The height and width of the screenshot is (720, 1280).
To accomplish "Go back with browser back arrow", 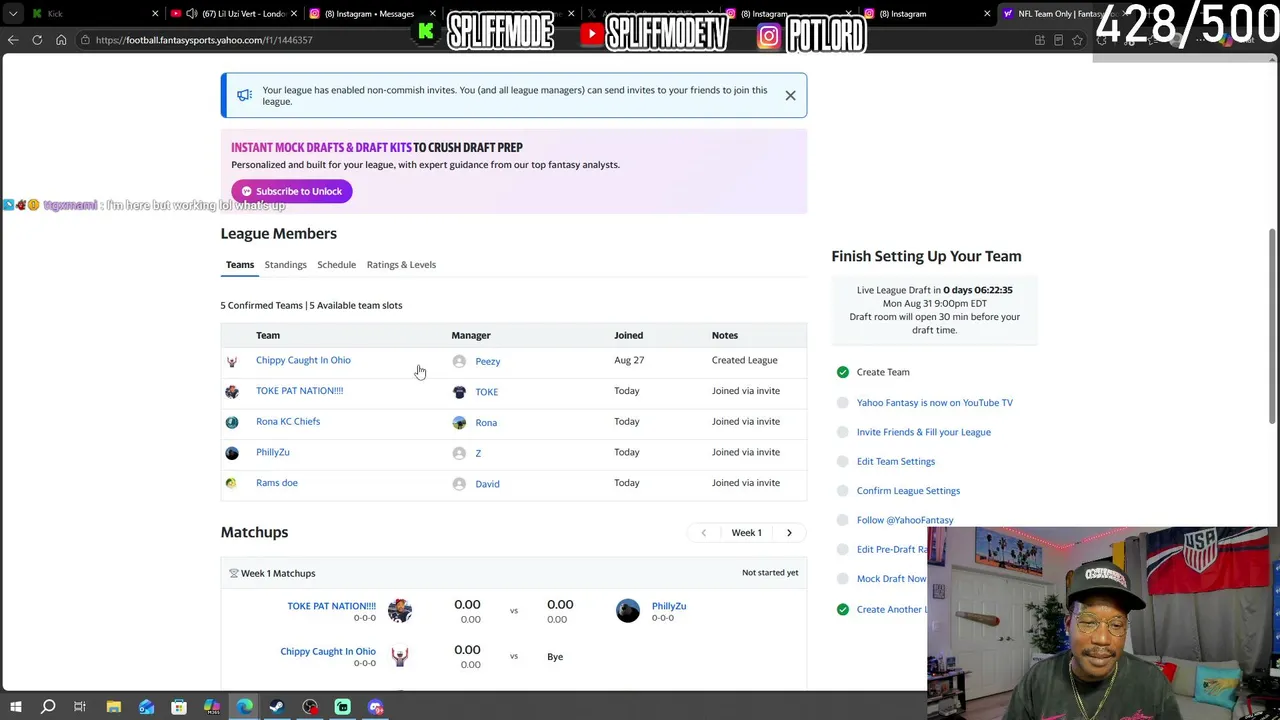I will tap(13, 40).
